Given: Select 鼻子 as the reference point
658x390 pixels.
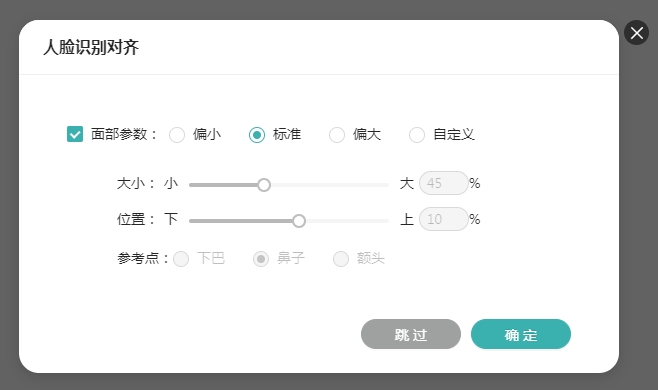Looking at the screenshot, I should point(261,259).
